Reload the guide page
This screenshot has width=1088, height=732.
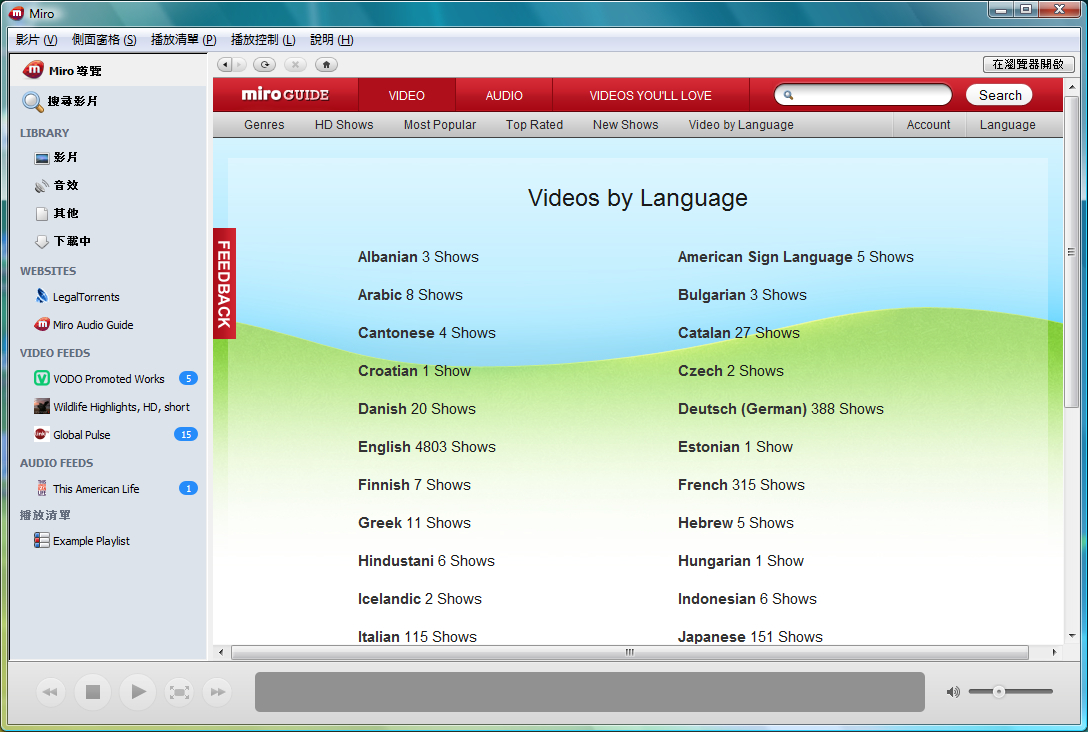[x=264, y=65]
